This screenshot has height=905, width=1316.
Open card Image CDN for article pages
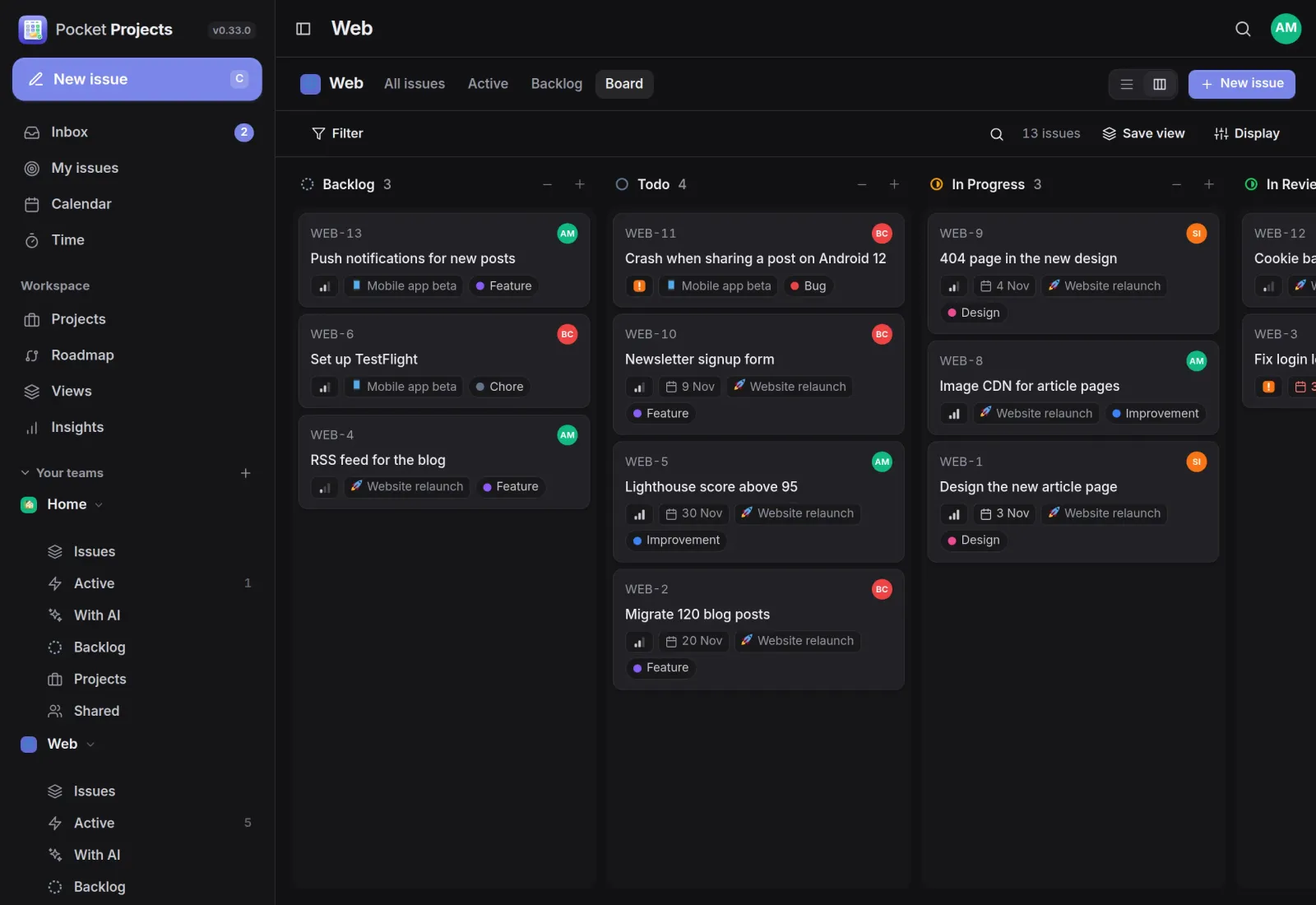[x=1073, y=388]
